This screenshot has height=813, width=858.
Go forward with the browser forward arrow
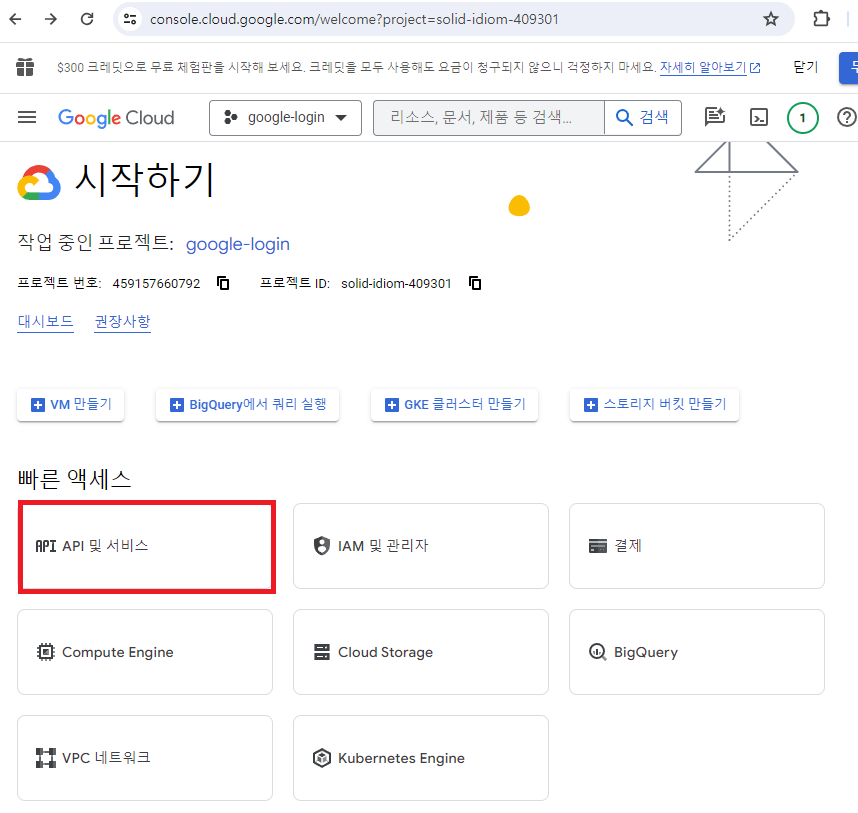(51, 19)
